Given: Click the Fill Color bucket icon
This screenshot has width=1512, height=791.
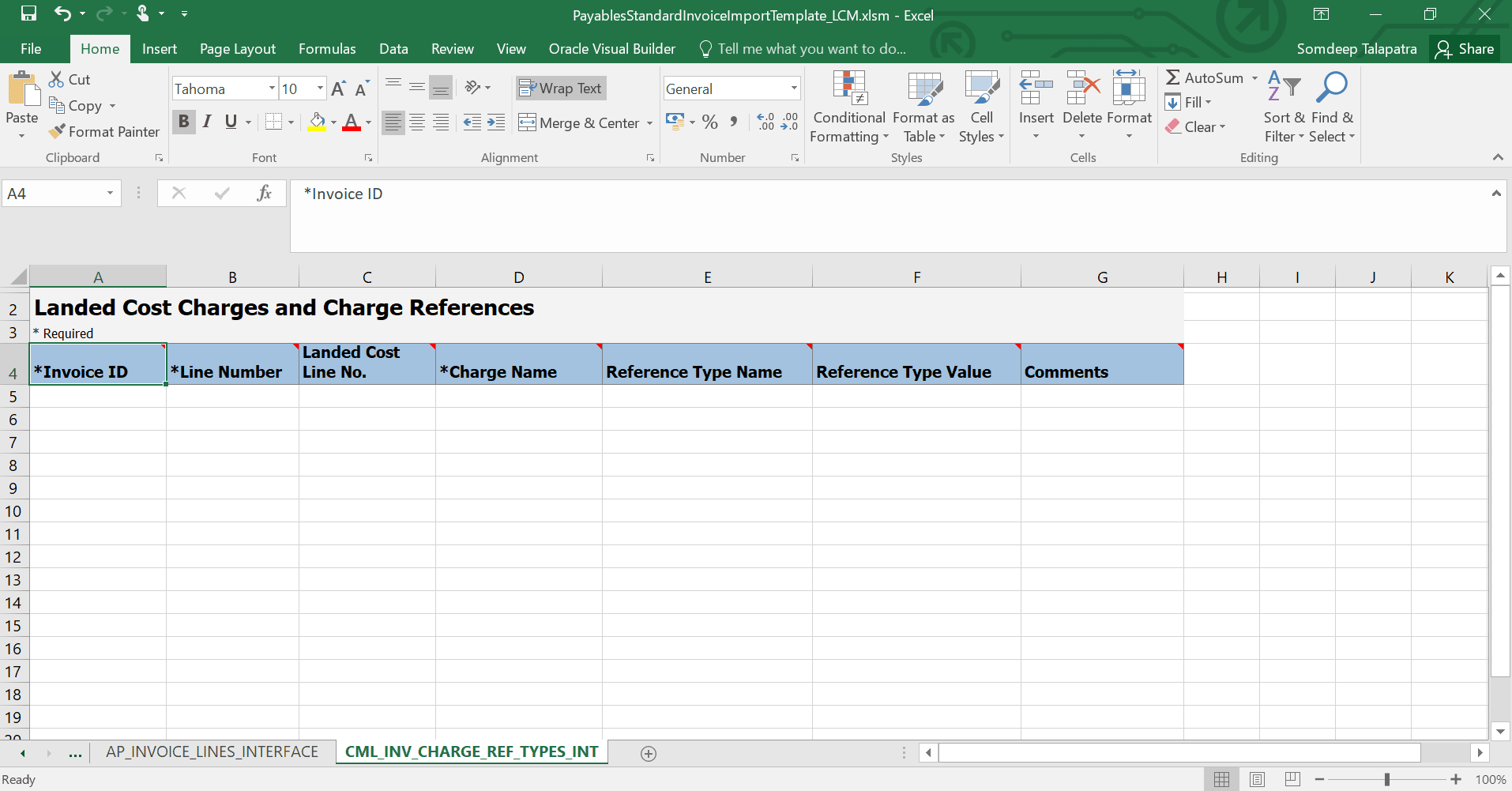Looking at the screenshot, I should point(317,122).
